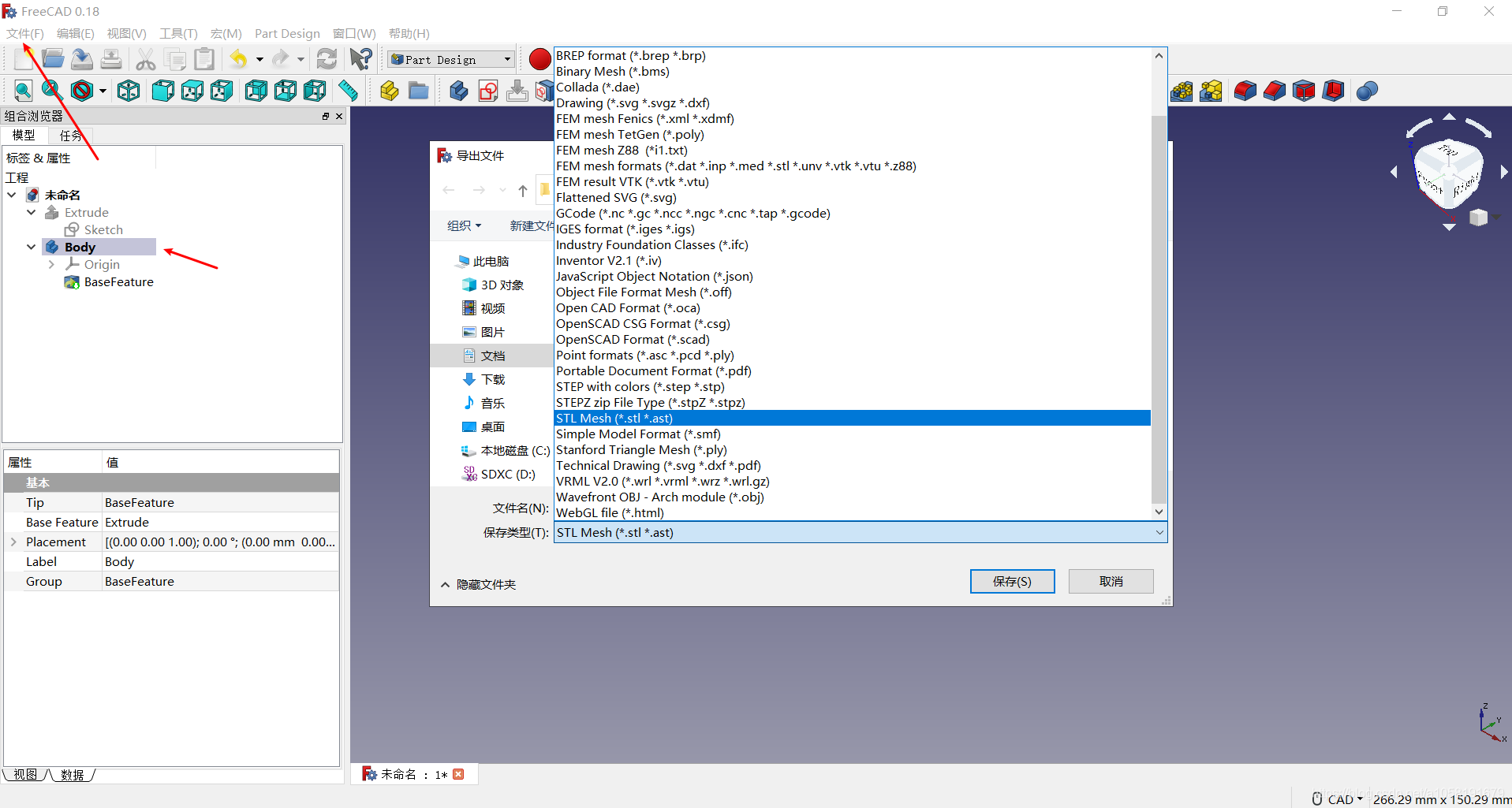Set isometric view with cube icon
Viewport: 1512px width, 808px height.
129,91
